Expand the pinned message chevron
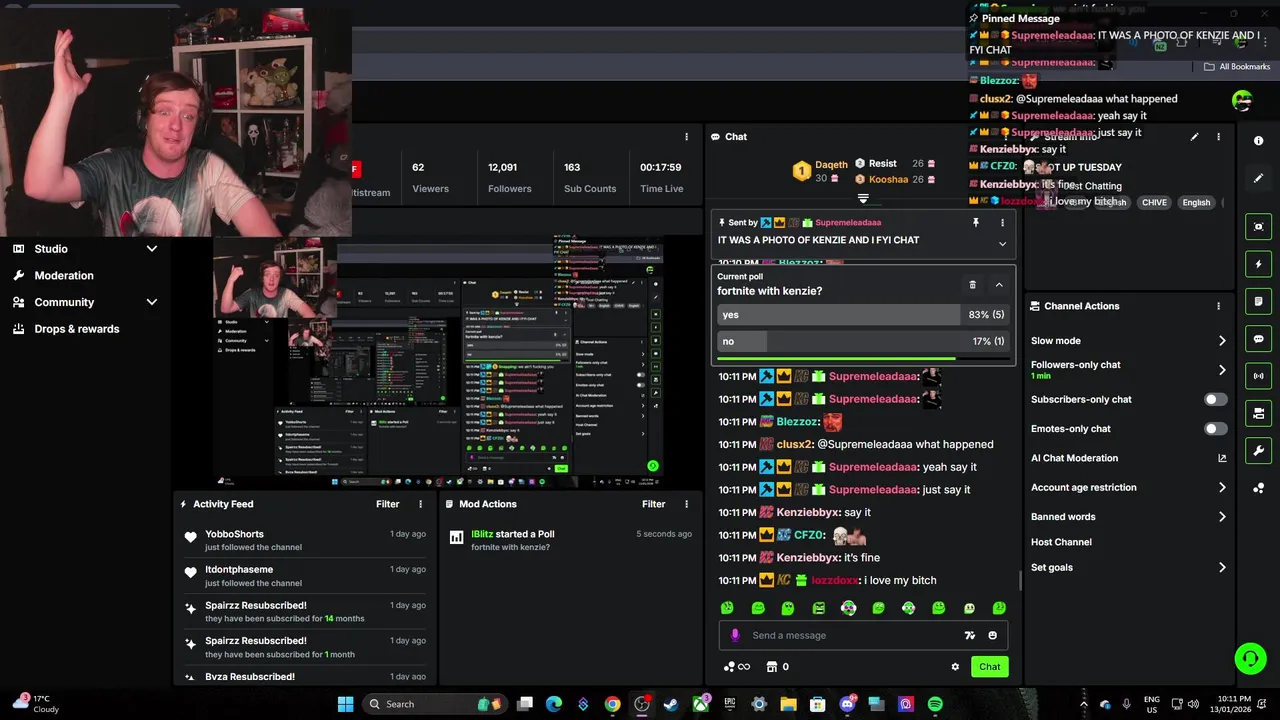 [x=1002, y=244]
